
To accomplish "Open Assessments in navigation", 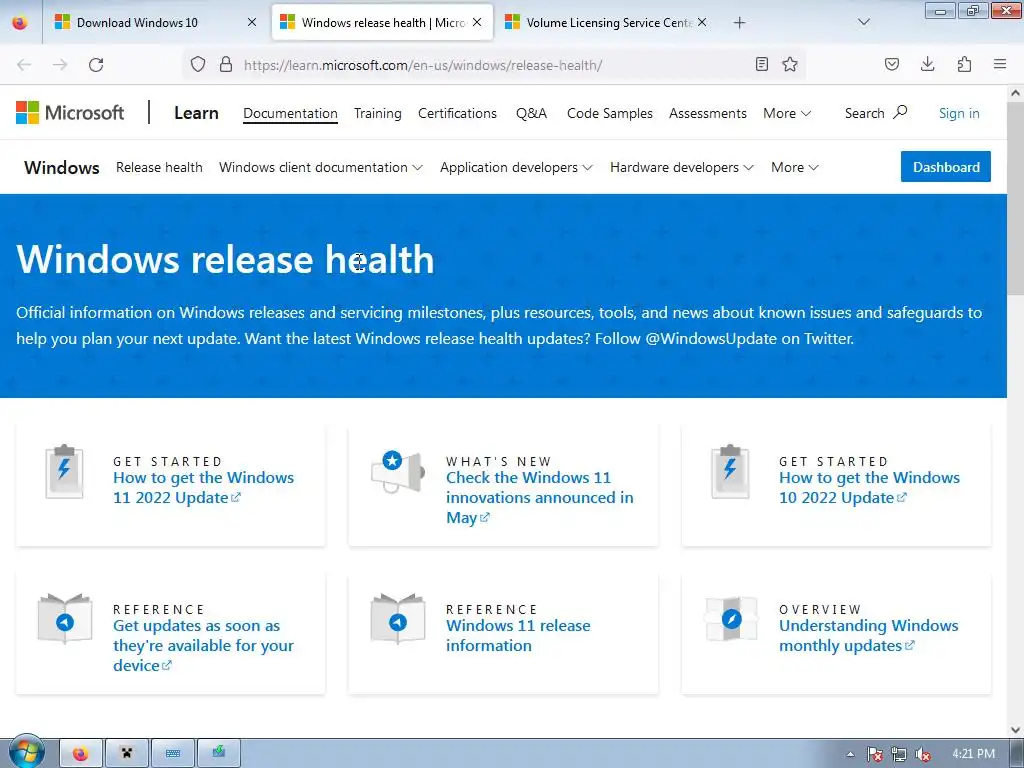I will [707, 114].
